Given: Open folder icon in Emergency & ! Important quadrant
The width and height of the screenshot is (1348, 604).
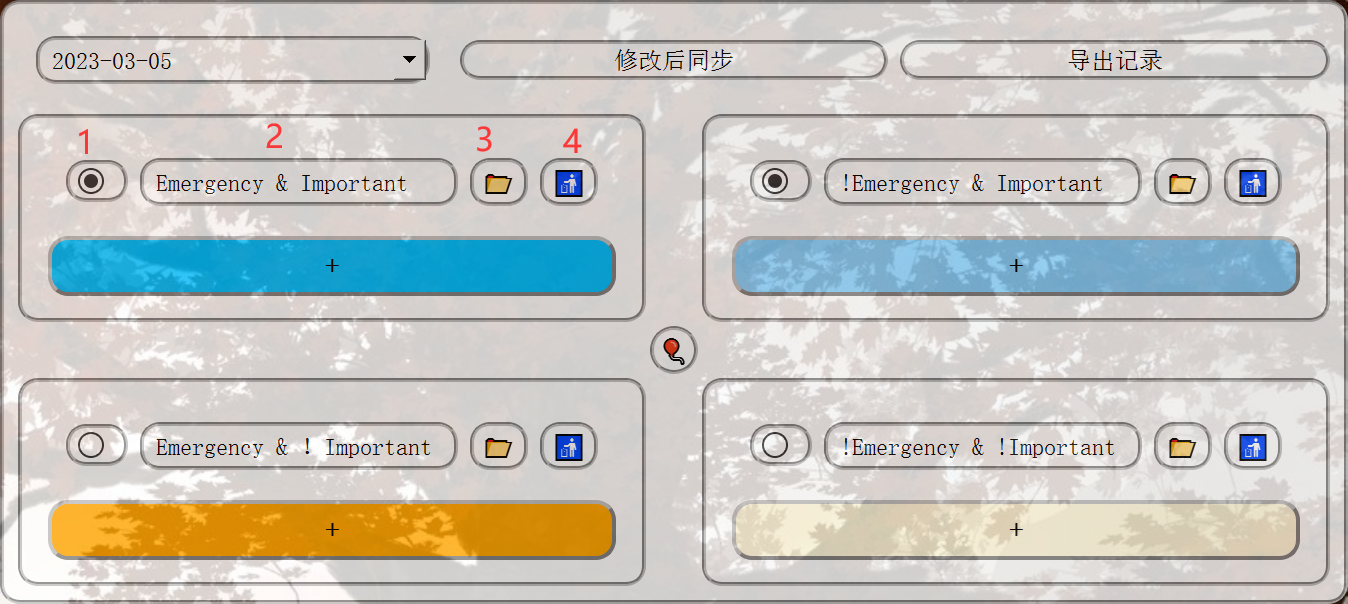Looking at the screenshot, I should point(498,447).
